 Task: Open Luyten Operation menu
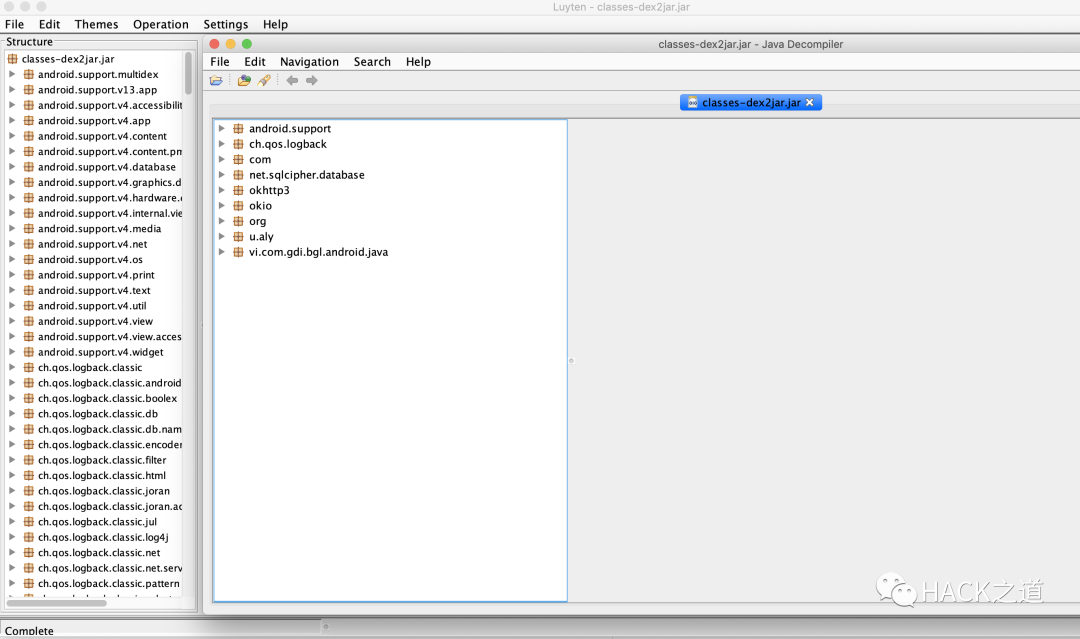[160, 24]
